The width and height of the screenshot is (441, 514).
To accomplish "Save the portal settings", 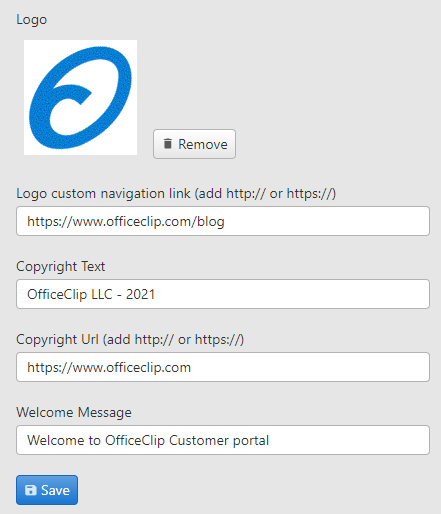I will [47, 490].
